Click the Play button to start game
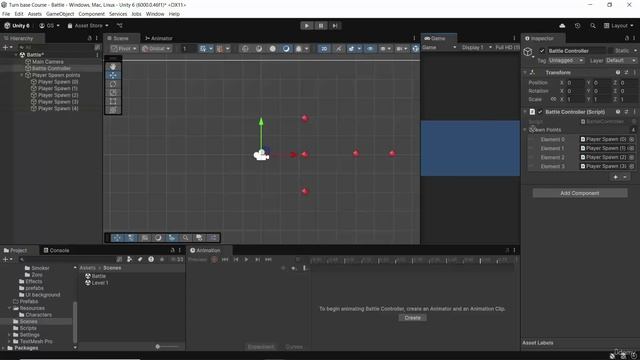640x360 pixels. (x=307, y=26)
